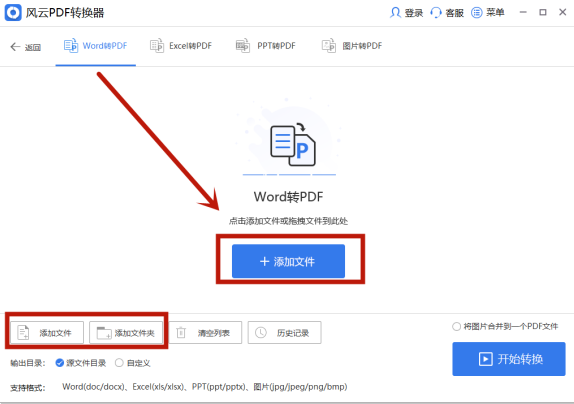Click the Word转PDF heading text

point(288,197)
